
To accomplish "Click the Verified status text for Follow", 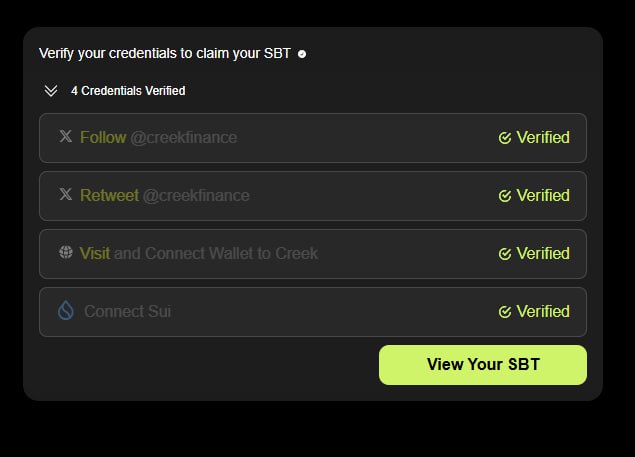I will [x=543, y=137].
